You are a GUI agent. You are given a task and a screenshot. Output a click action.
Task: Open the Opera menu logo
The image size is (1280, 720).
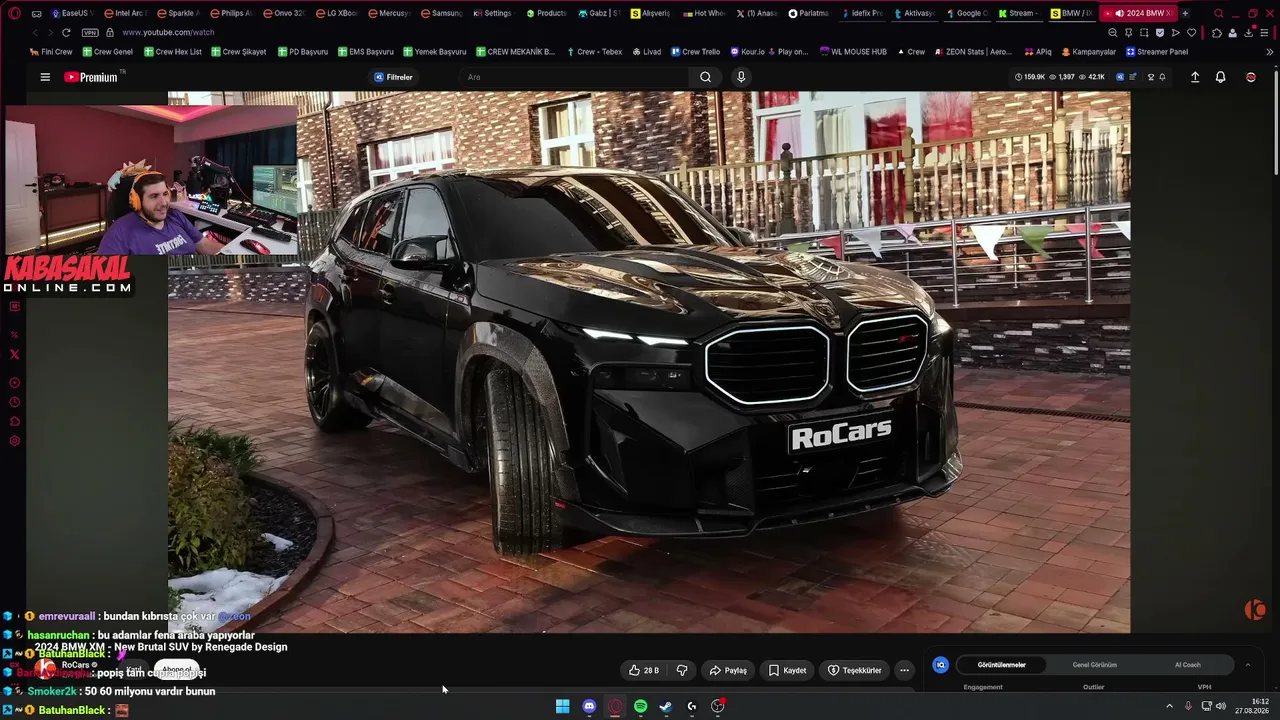coord(14,13)
